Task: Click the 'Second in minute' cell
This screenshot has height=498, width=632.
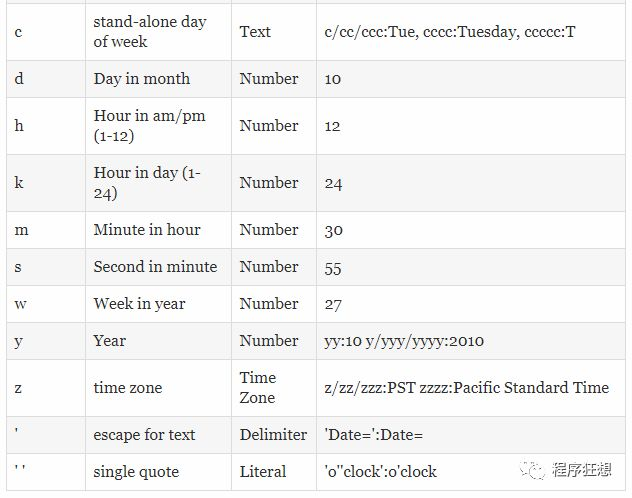Action: [x=158, y=267]
